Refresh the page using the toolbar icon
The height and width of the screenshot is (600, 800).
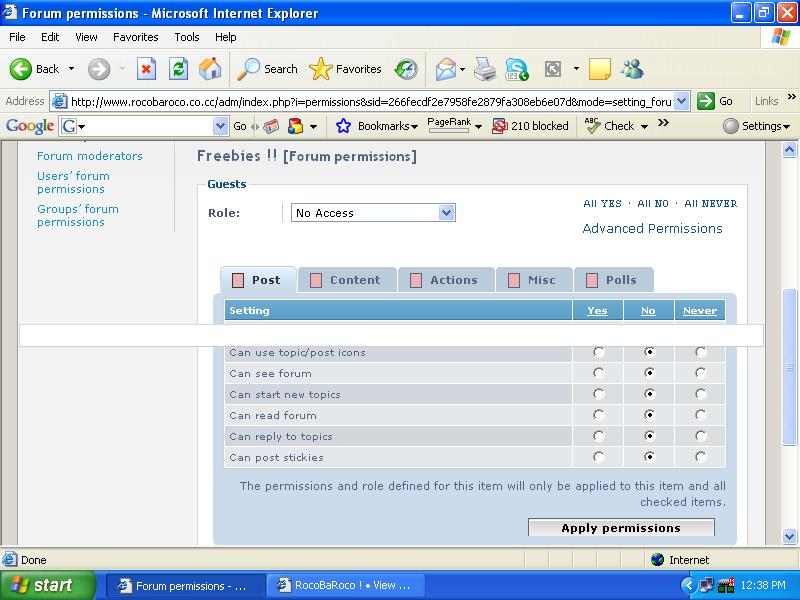[178, 69]
